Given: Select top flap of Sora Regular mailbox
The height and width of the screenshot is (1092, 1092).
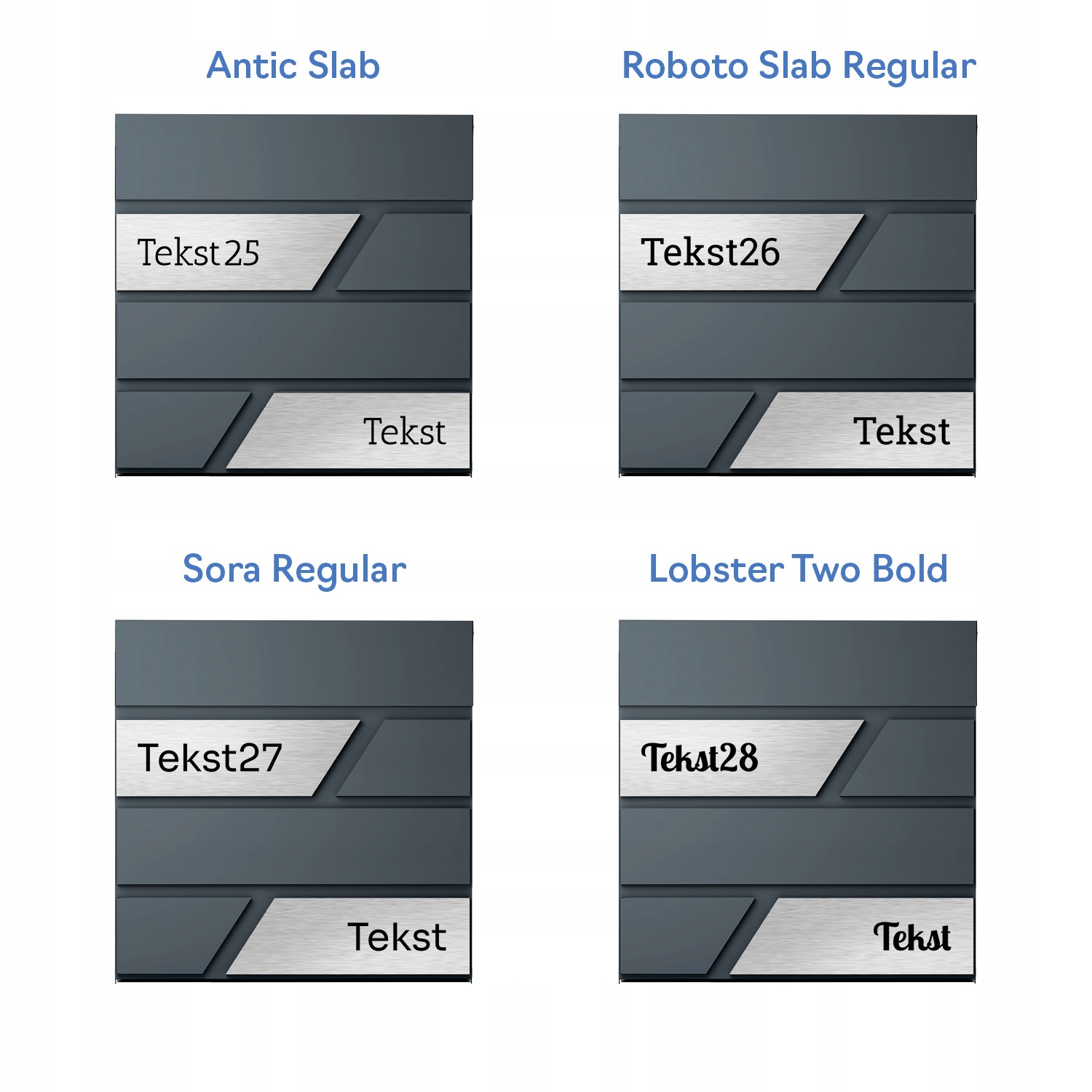Looking at the screenshot, I should (x=293, y=662).
